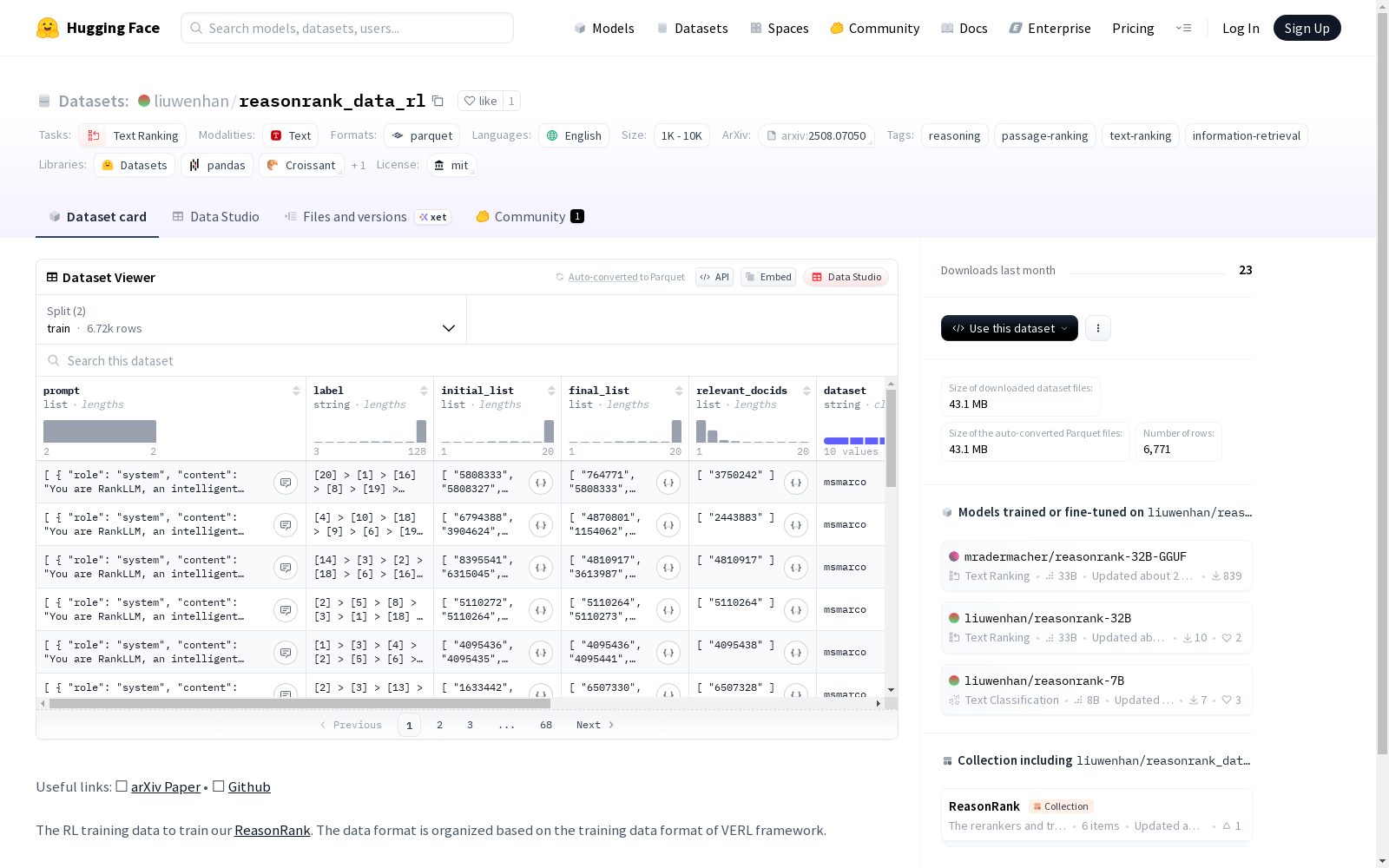Open Docs in the top navigation
Viewport: 1389px width, 868px height.
[964, 28]
